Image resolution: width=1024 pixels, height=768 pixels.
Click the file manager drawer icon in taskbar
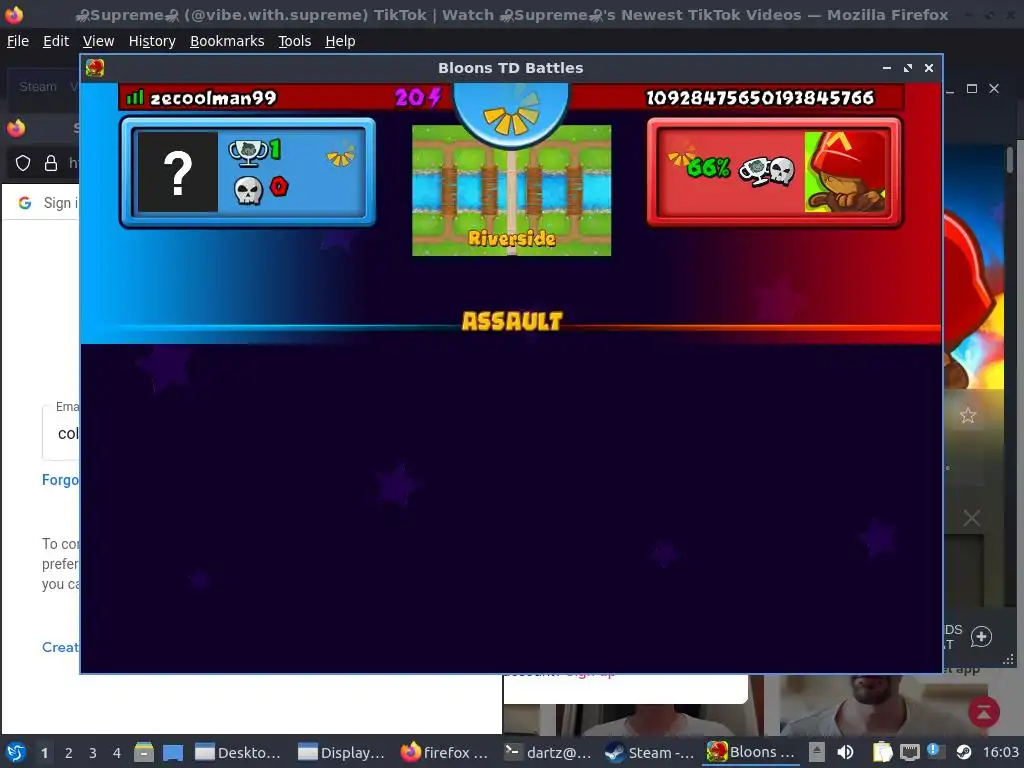click(x=144, y=752)
